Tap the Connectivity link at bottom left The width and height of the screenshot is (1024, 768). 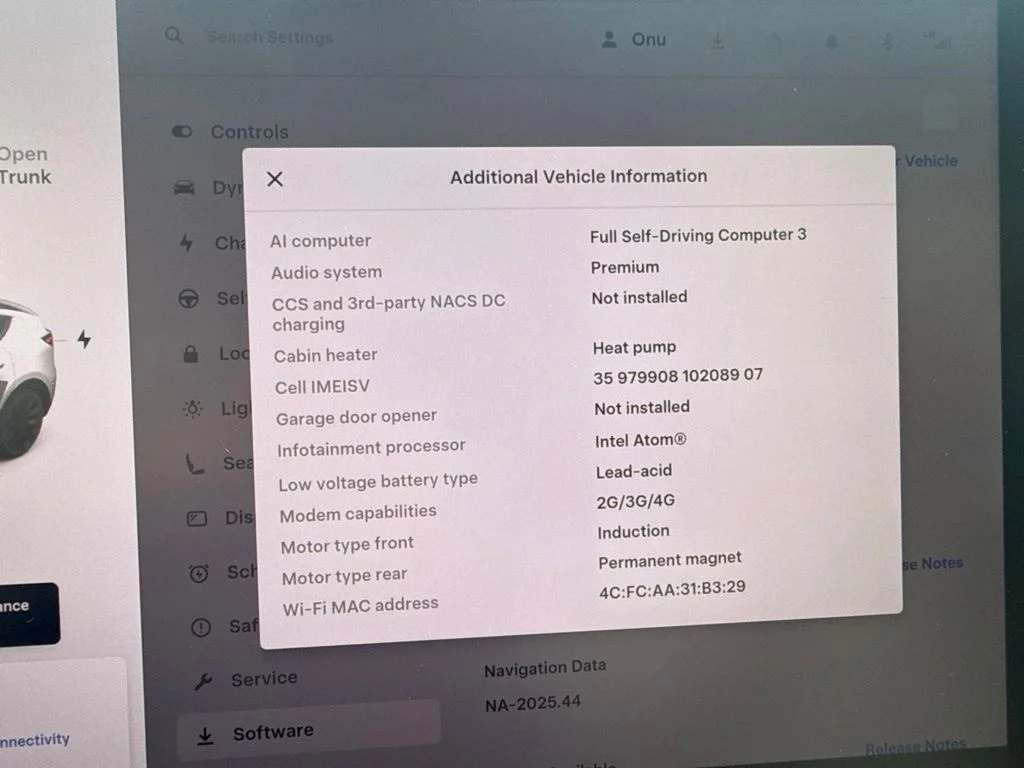(x=35, y=740)
